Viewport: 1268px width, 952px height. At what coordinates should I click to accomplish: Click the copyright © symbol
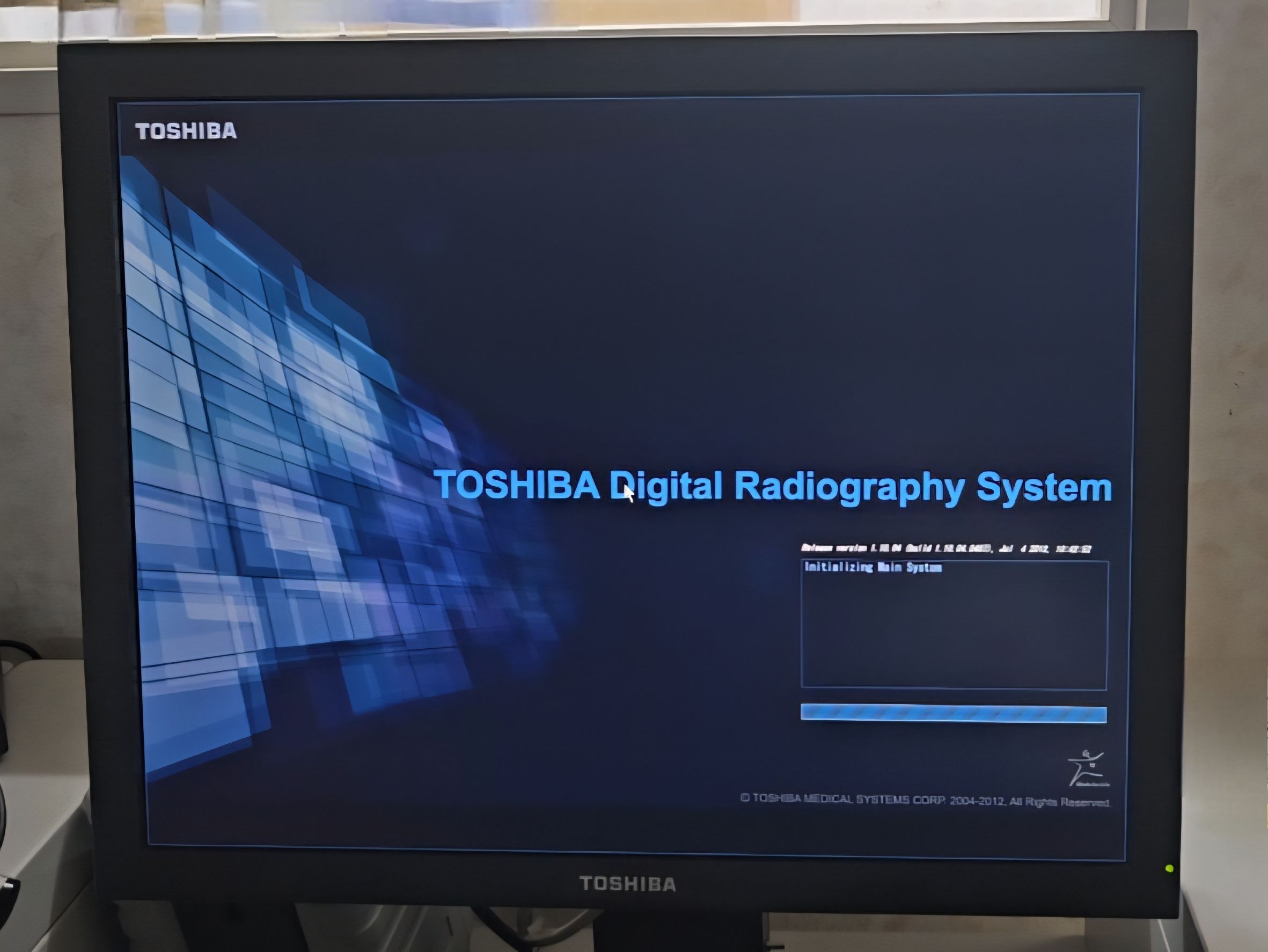745,798
